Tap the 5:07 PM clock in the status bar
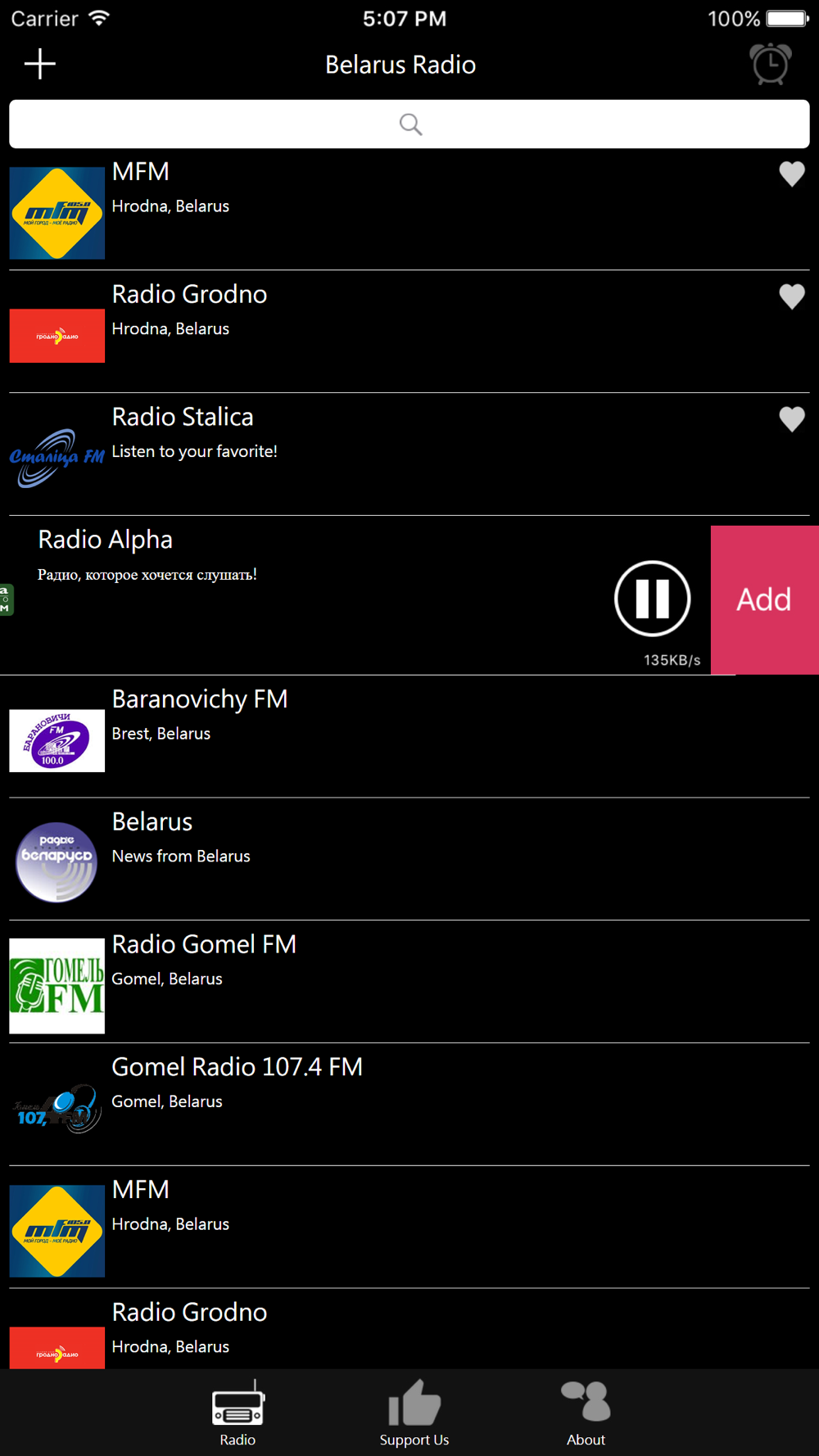This screenshot has width=819, height=1456. pyautogui.click(x=405, y=19)
